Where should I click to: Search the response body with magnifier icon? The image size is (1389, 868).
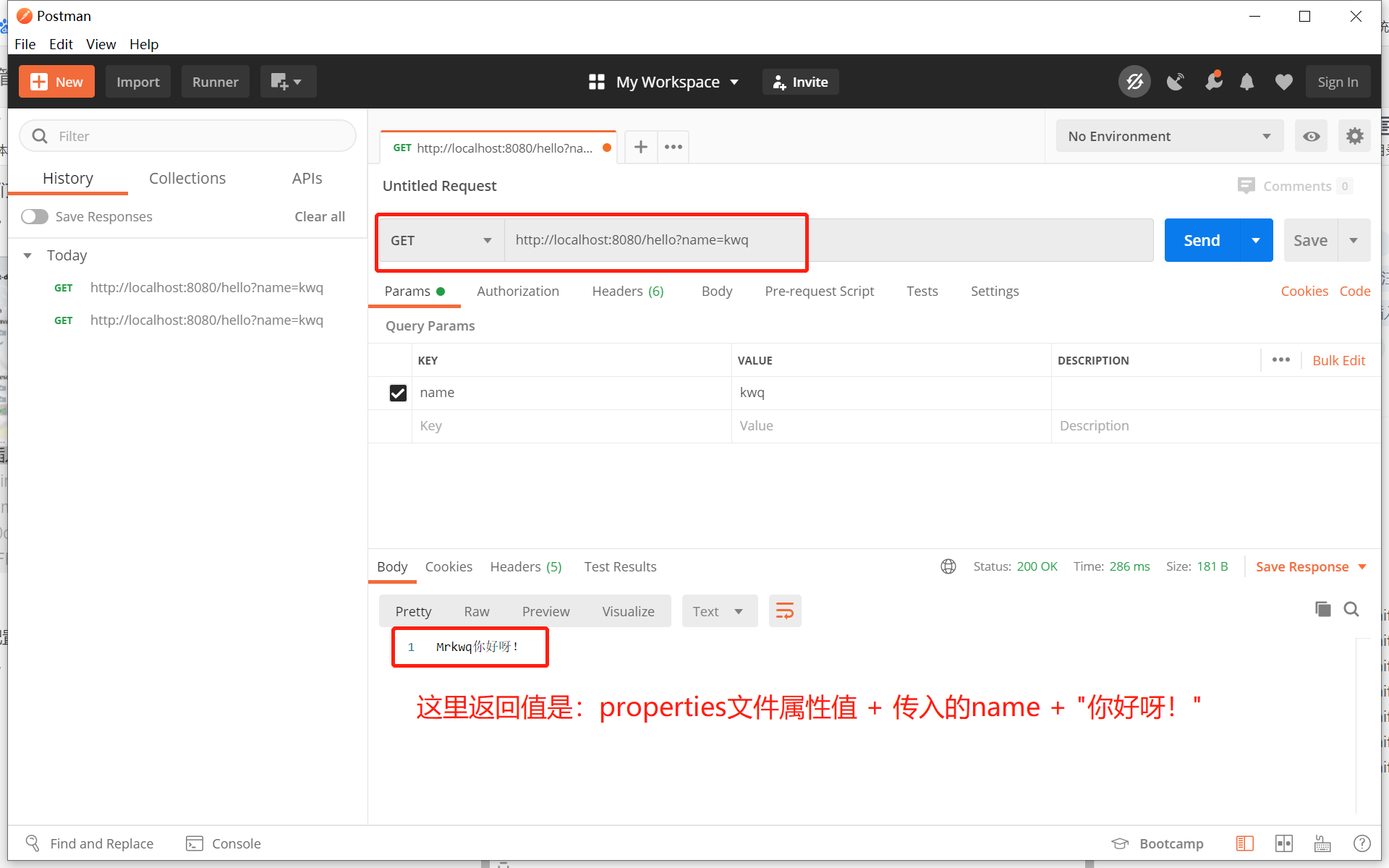pos(1351,609)
